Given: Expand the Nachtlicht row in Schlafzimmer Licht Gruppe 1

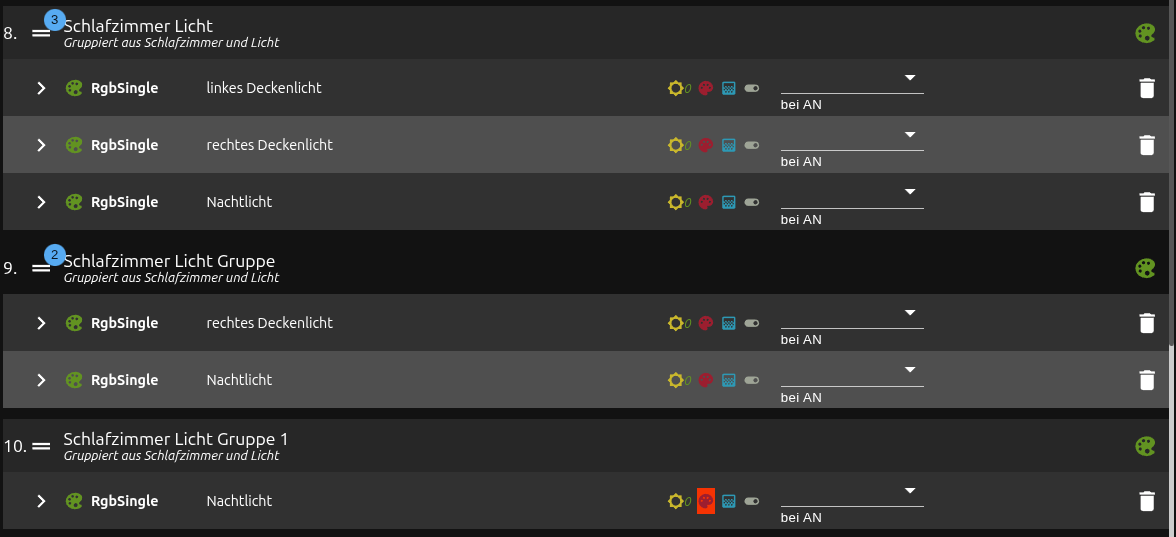Looking at the screenshot, I should click(41, 501).
